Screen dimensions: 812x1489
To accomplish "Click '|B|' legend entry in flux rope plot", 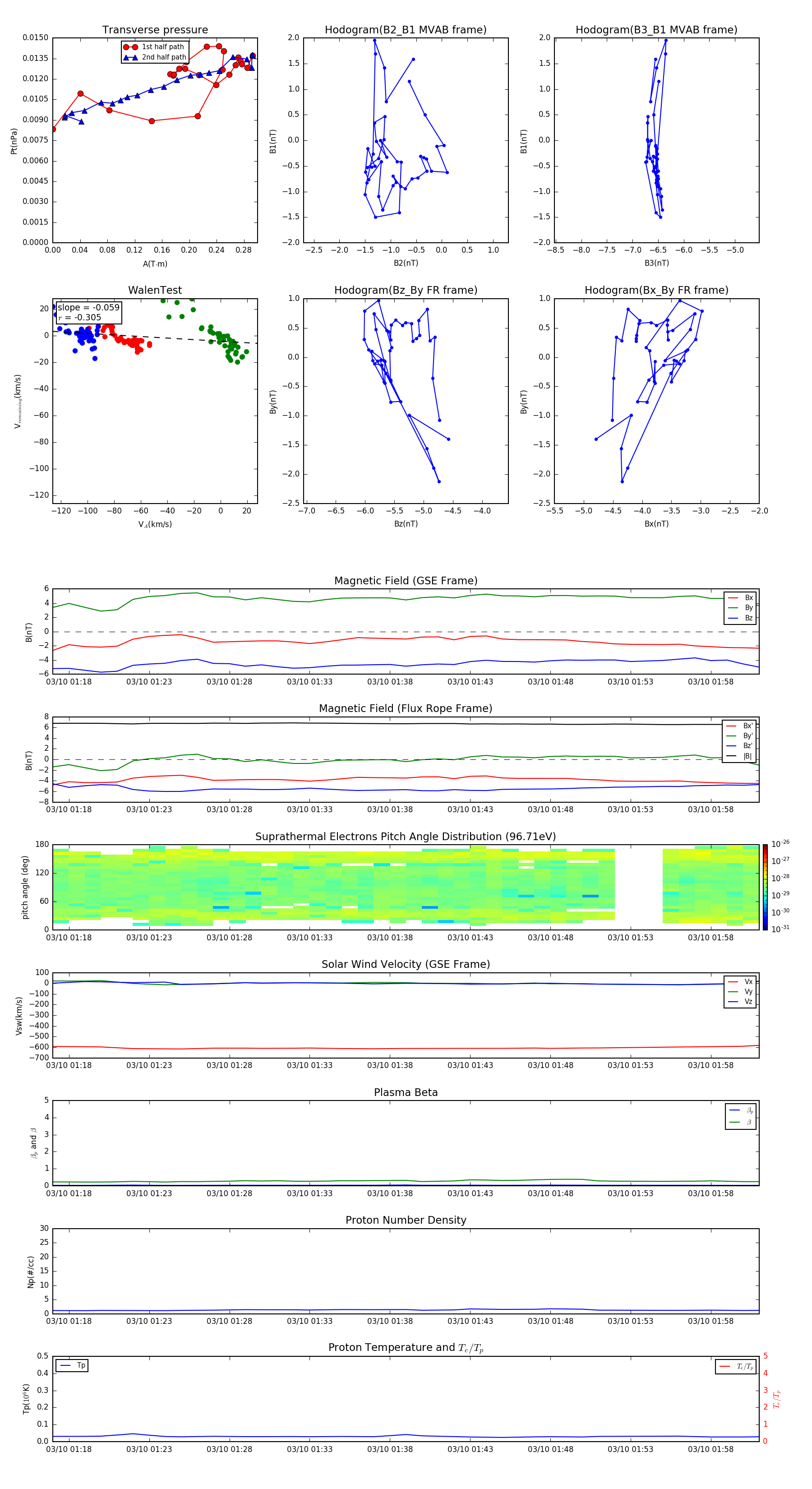I will [x=739, y=756].
